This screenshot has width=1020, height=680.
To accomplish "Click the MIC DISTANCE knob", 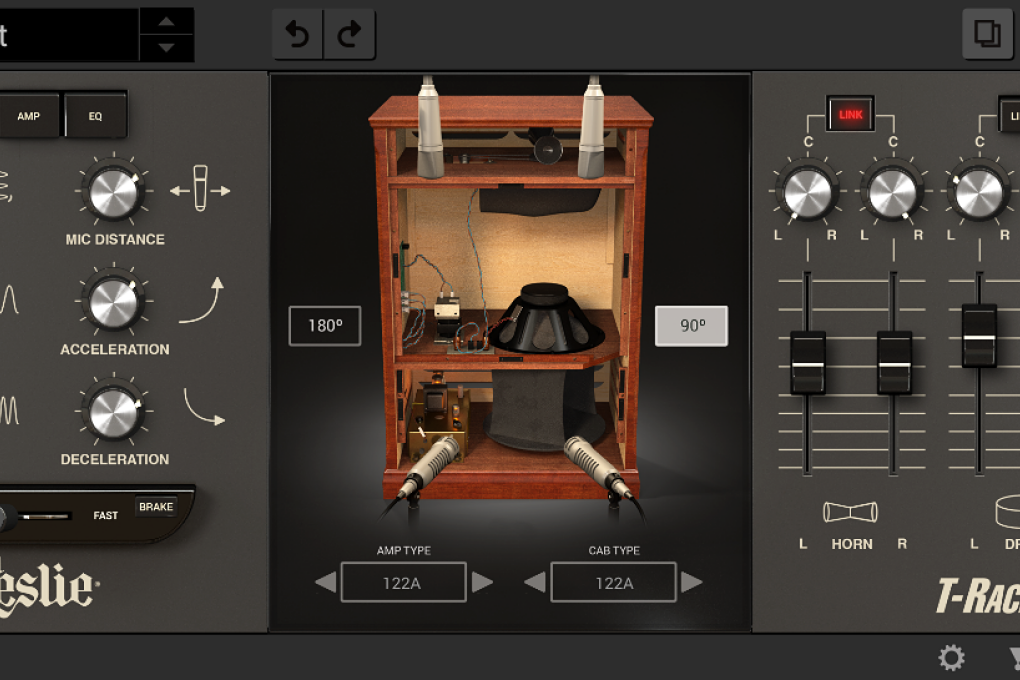I will pos(114,193).
